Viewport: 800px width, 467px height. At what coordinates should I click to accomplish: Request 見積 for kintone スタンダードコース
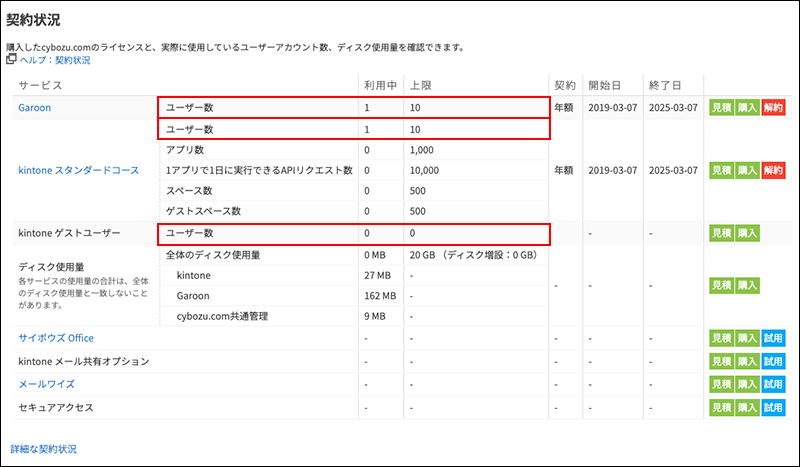tap(721, 171)
